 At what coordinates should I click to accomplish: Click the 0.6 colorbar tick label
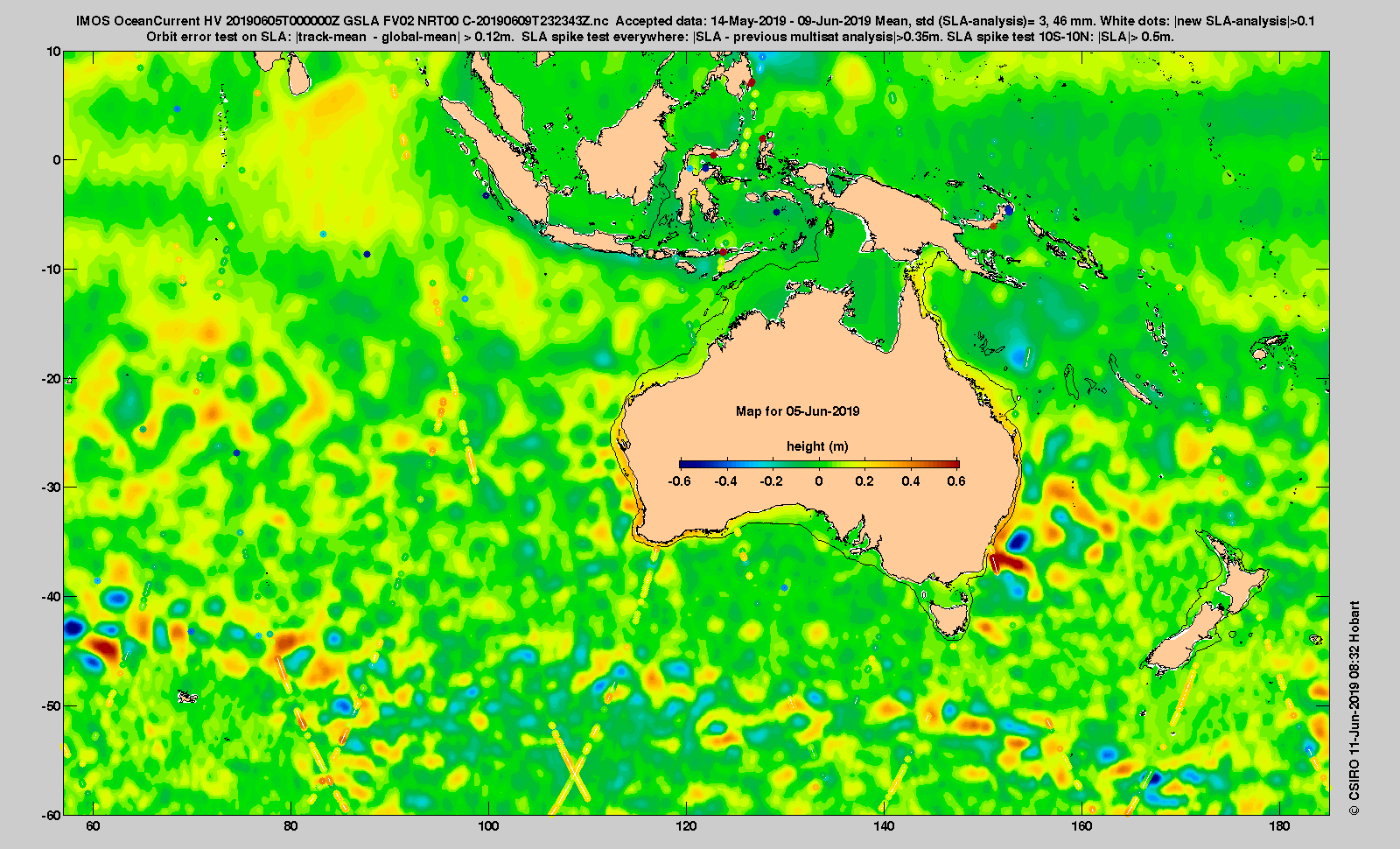click(x=956, y=481)
